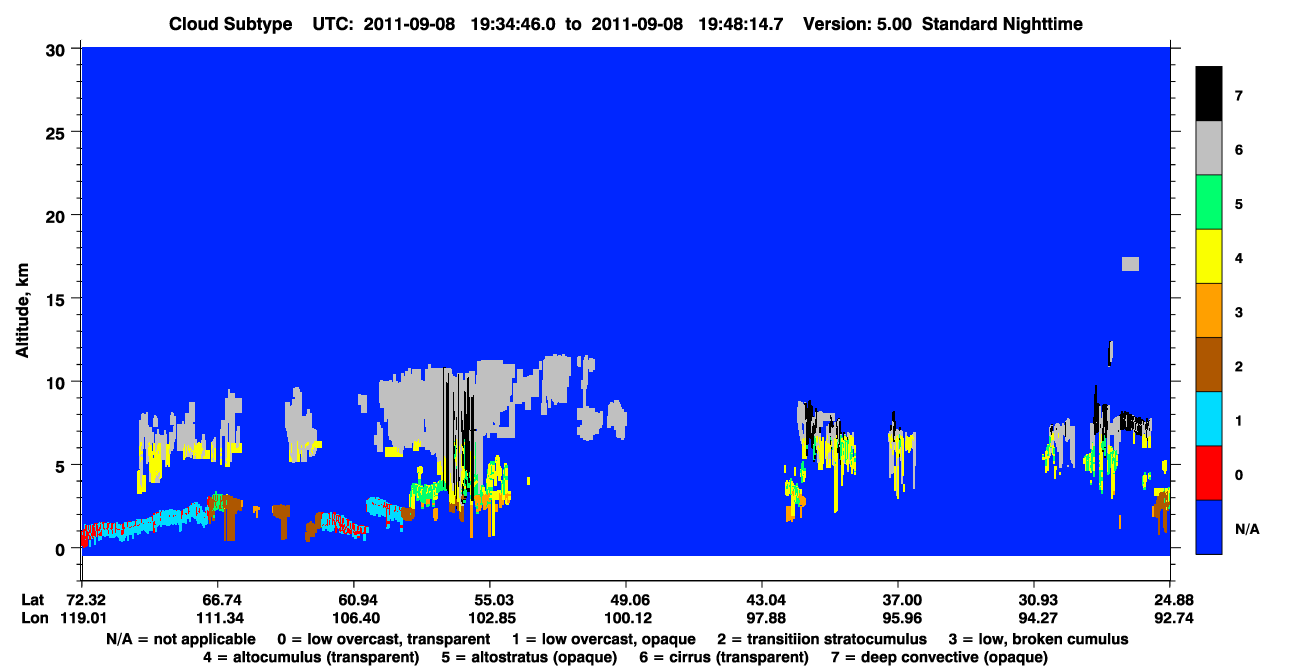This screenshot has width=1300, height=667.
Task: Click the 'Lat' row label
Action: [32, 600]
